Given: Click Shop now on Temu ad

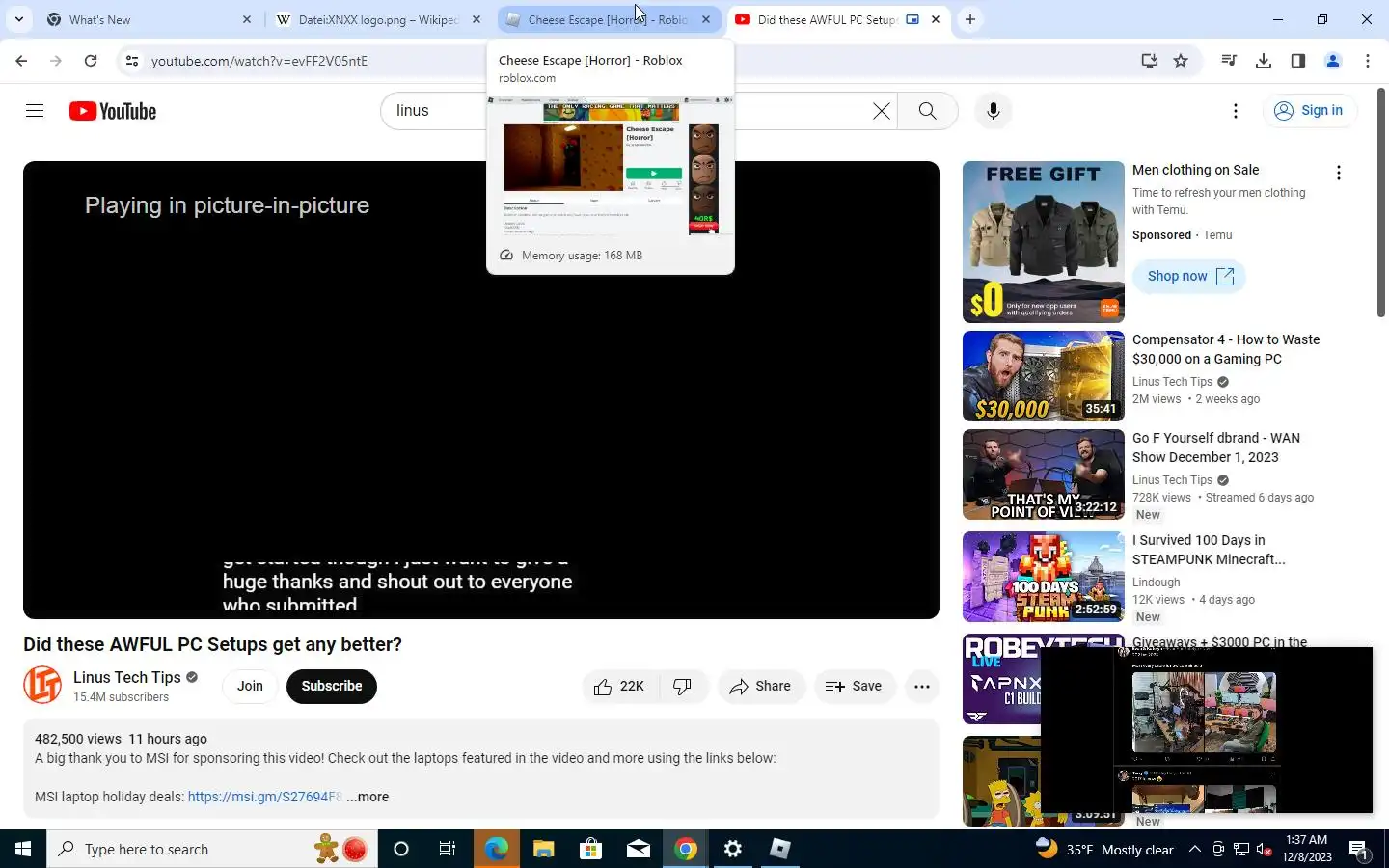Looking at the screenshot, I should pos(1189,276).
